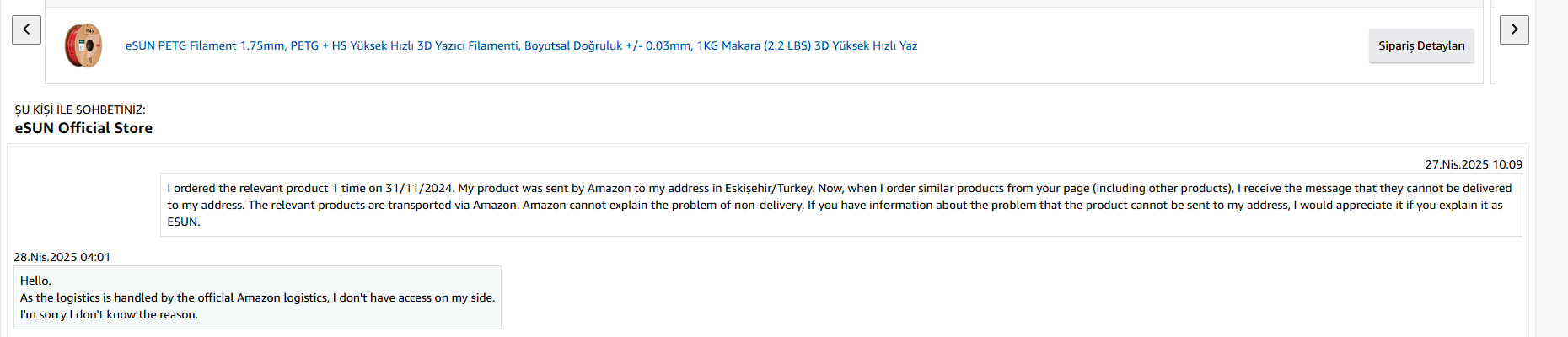This screenshot has width=1568, height=337.
Task: Click the 27.Nis.2025 10:09 timestamp
Action: coord(1474,164)
